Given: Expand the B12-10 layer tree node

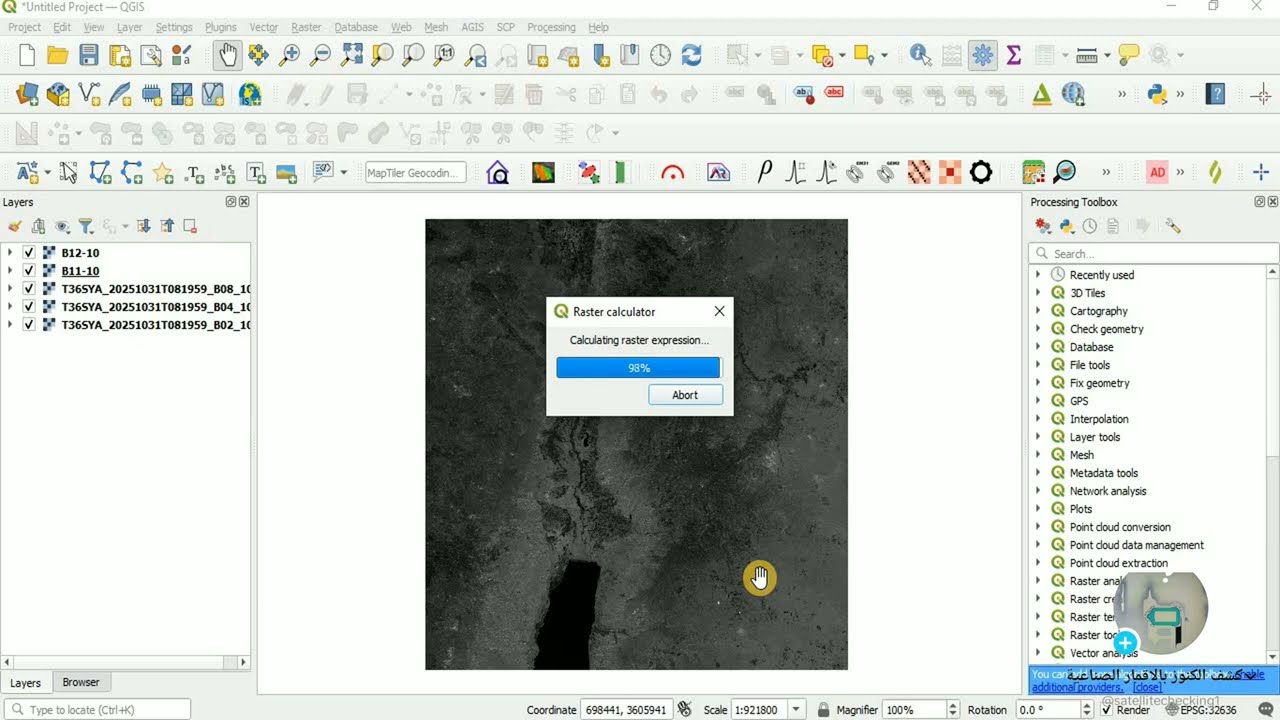Looking at the screenshot, I should coord(10,253).
